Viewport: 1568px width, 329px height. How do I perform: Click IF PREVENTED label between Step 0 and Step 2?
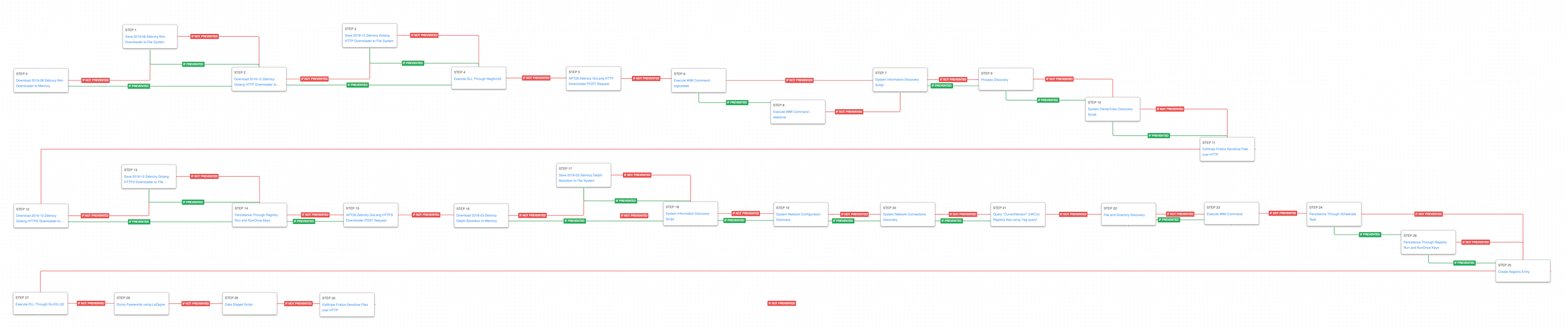coord(139,86)
